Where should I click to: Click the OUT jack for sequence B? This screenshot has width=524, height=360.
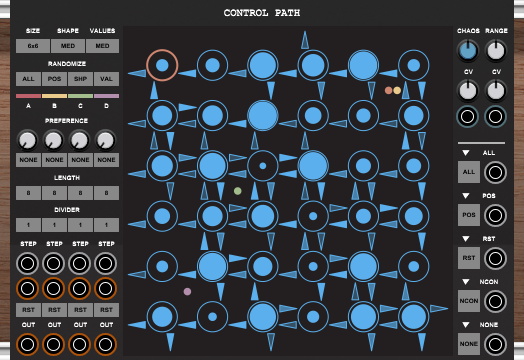pos(53,344)
